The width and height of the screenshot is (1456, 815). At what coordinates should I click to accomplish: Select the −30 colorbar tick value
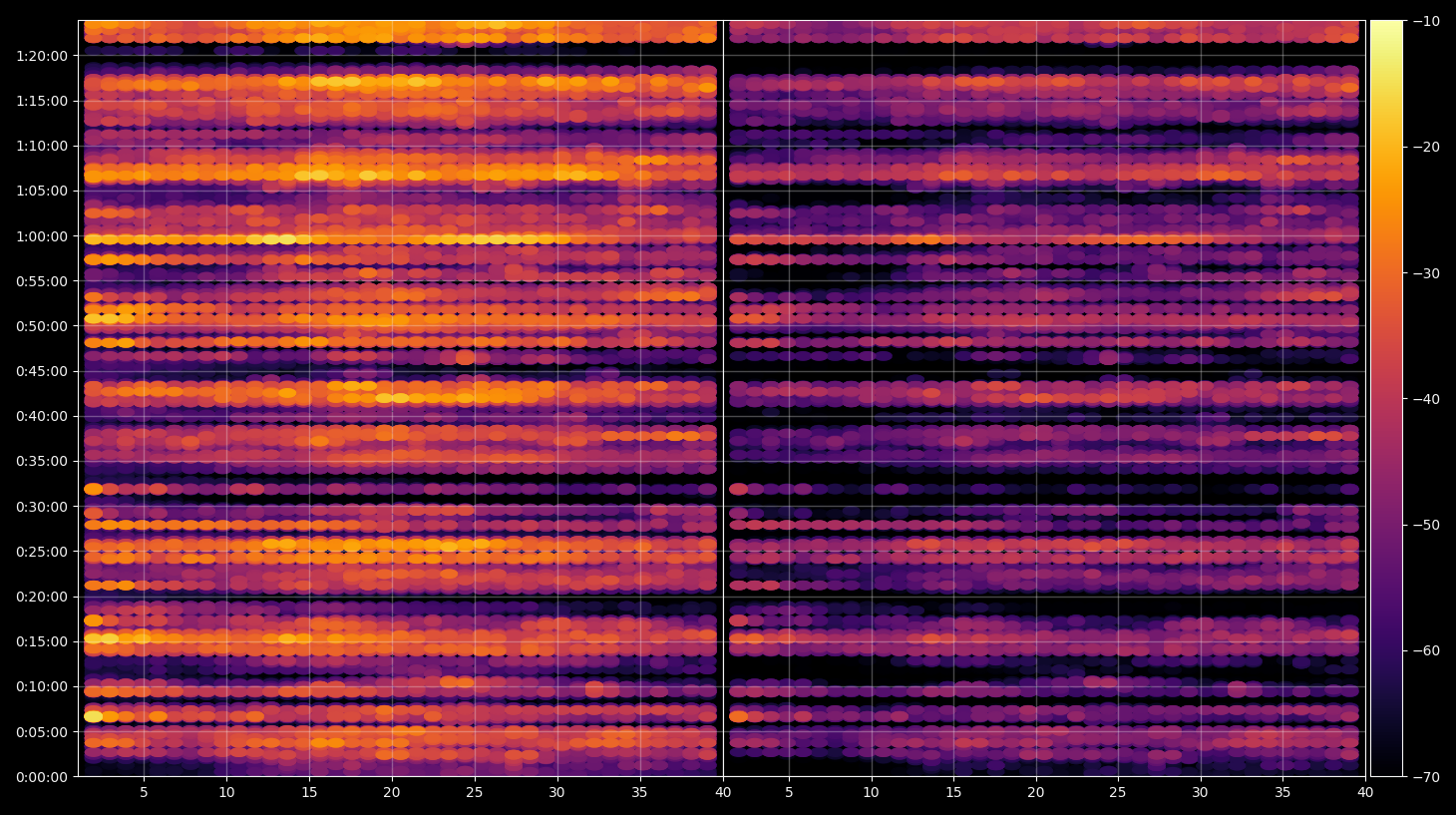(x=1426, y=273)
